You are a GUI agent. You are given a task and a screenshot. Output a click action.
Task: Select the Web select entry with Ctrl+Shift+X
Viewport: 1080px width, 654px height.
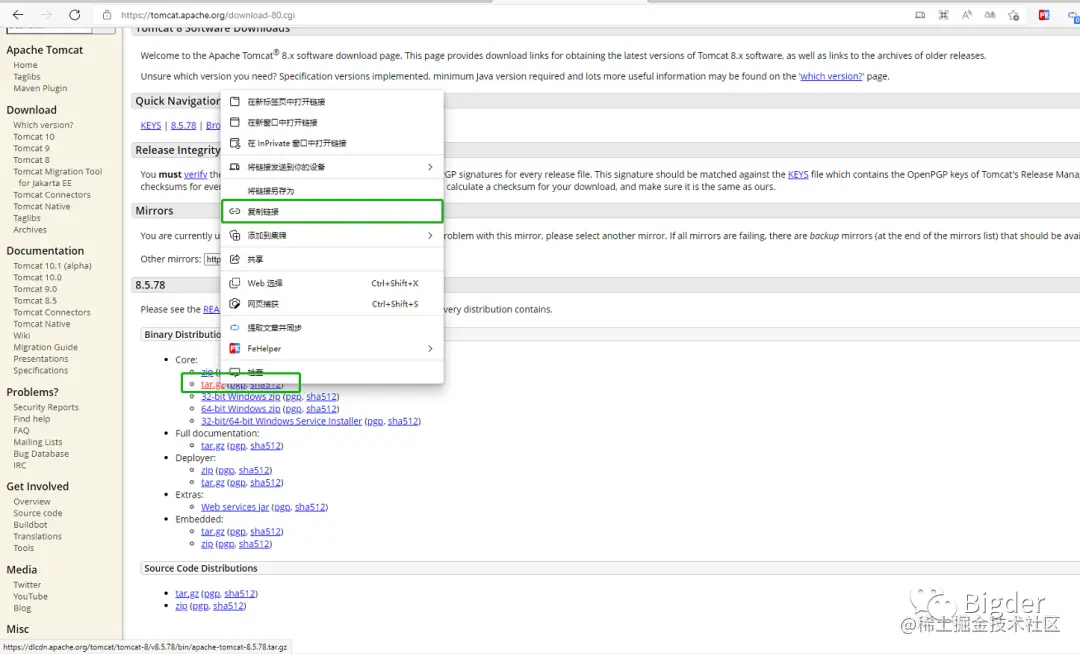[x=332, y=283]
